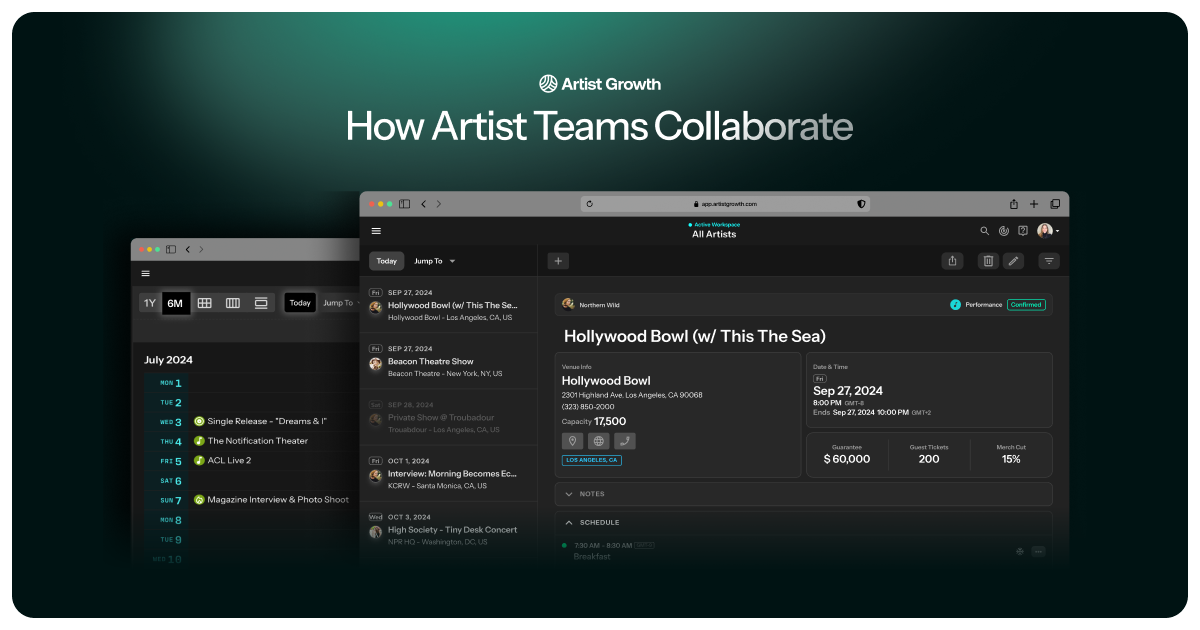This screenshot has width=1200, height=630.
Task: Go back in the calendar browser window
Action: 188,249
